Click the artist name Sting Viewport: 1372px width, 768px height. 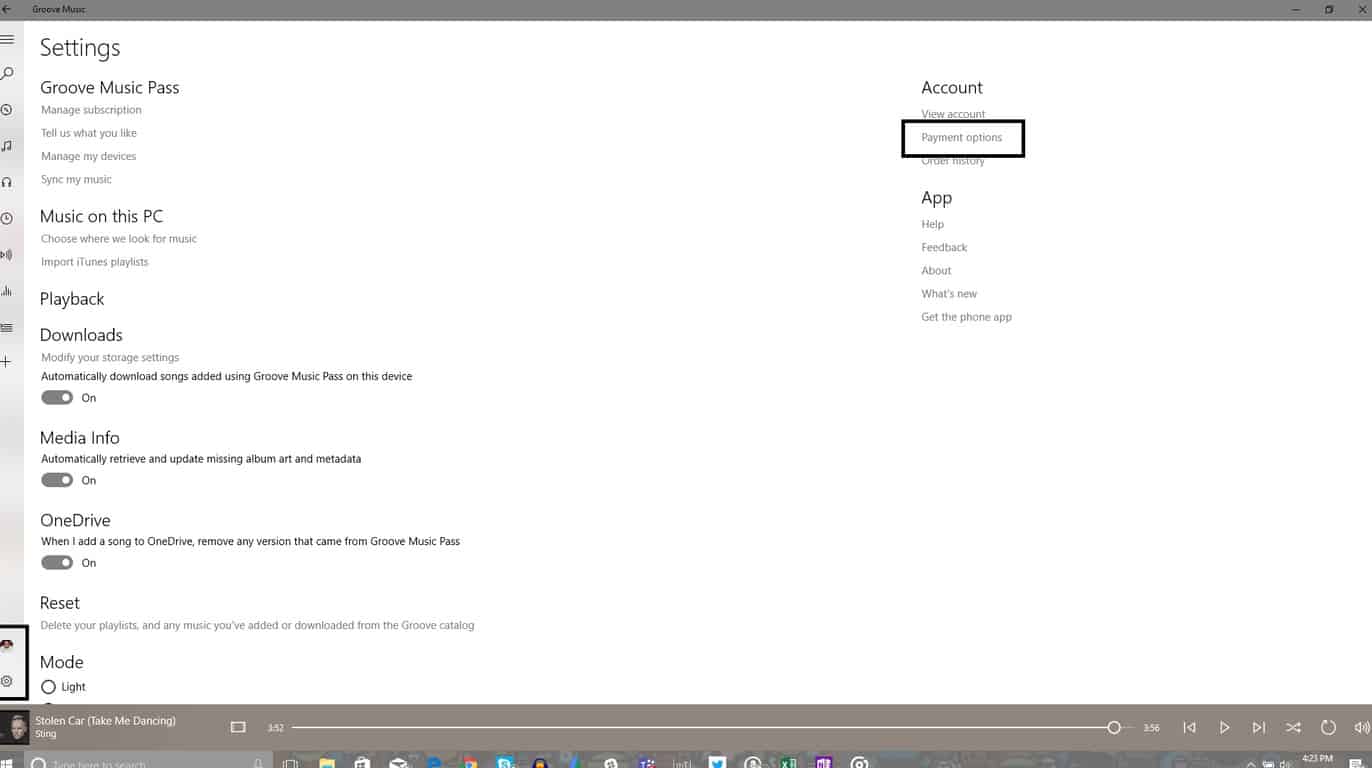[46, 734]
